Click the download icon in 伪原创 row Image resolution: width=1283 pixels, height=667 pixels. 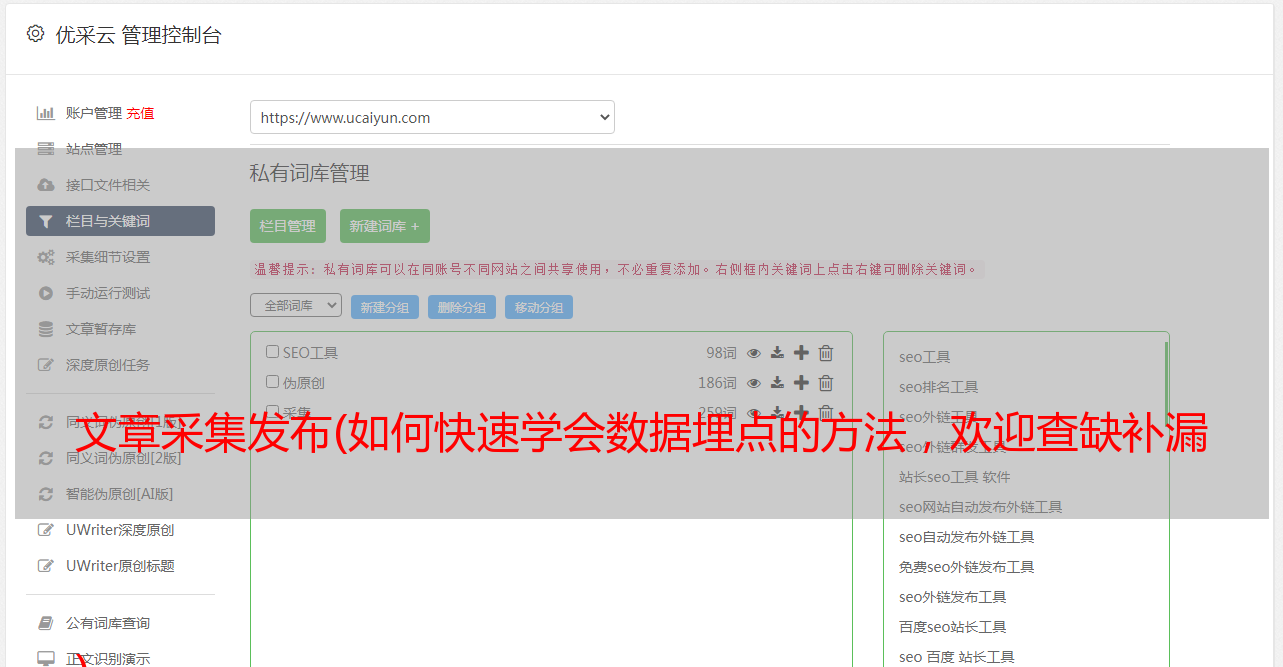(777, 383)
